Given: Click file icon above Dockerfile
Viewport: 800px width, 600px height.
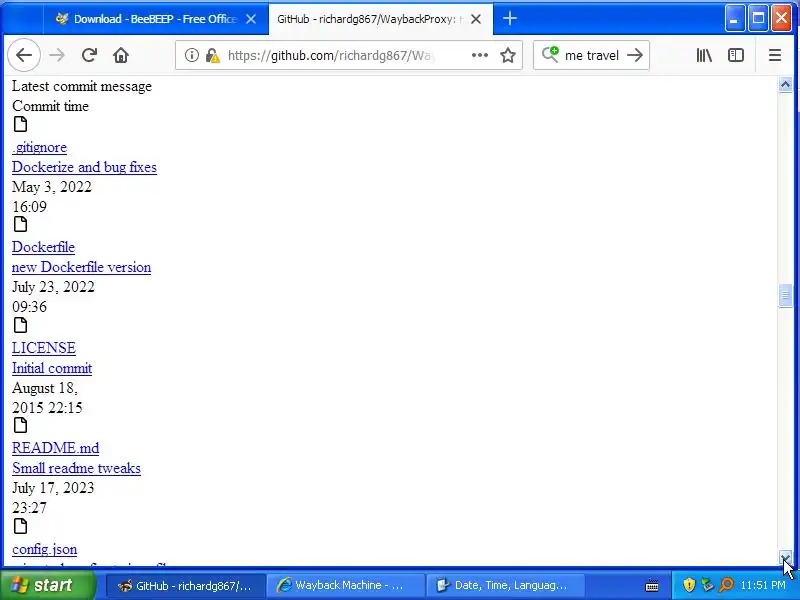Looking at the screenshot, I should [x=20, y=224].
